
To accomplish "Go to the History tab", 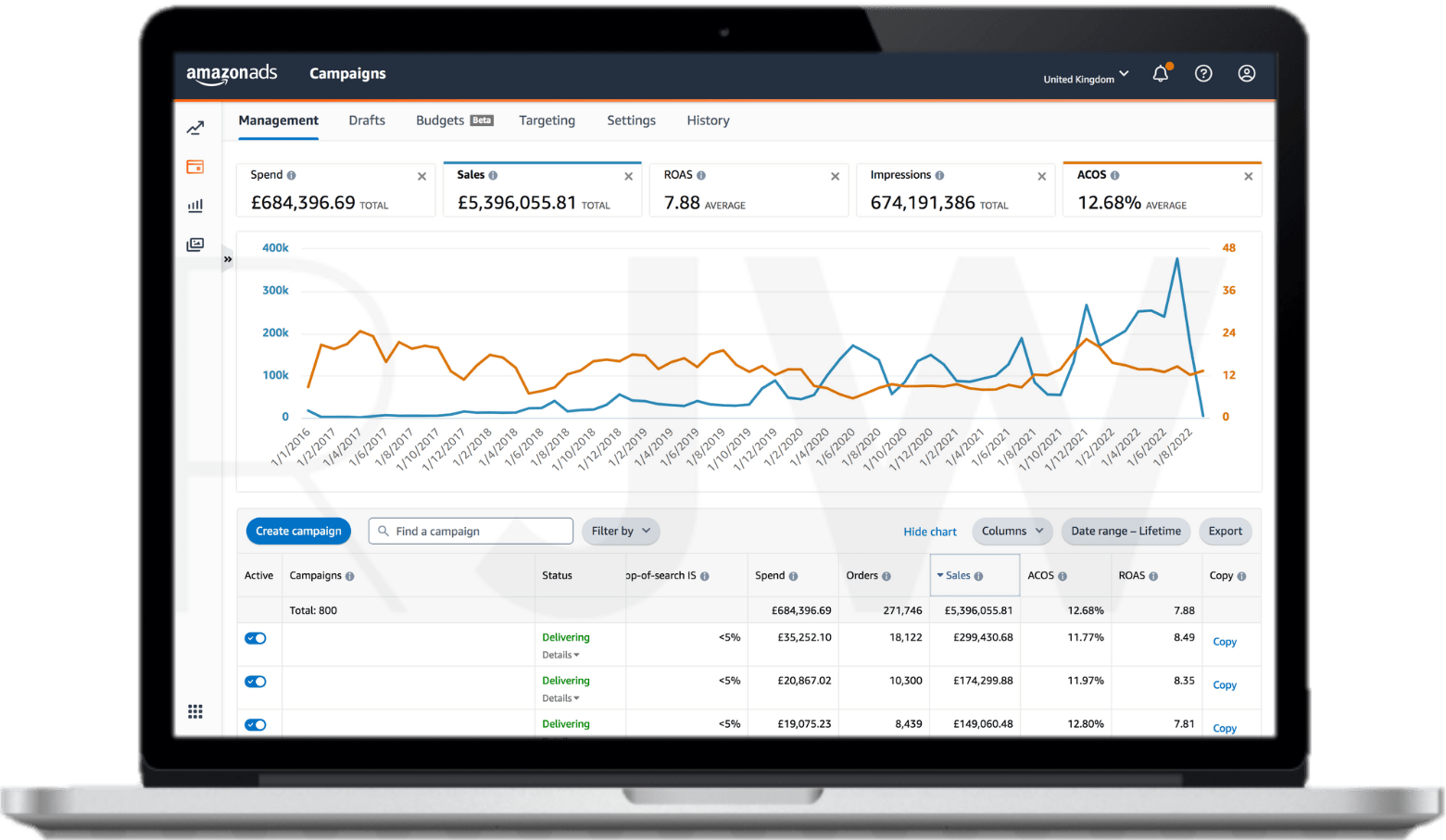I will coord(708,120).
